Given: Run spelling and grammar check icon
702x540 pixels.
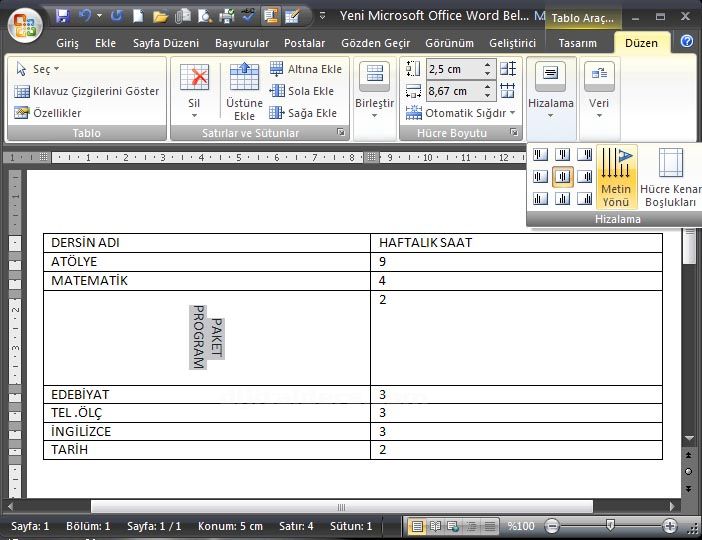Looking at the screenshot, I should 248,16.
